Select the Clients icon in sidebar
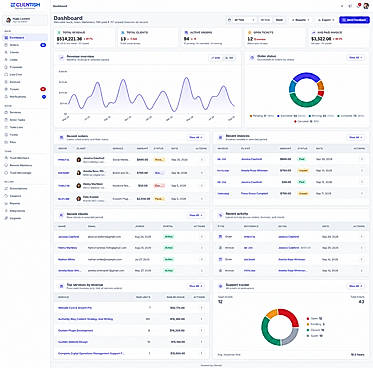The height and width of the screenshot is (368, 373). [6, 52]
